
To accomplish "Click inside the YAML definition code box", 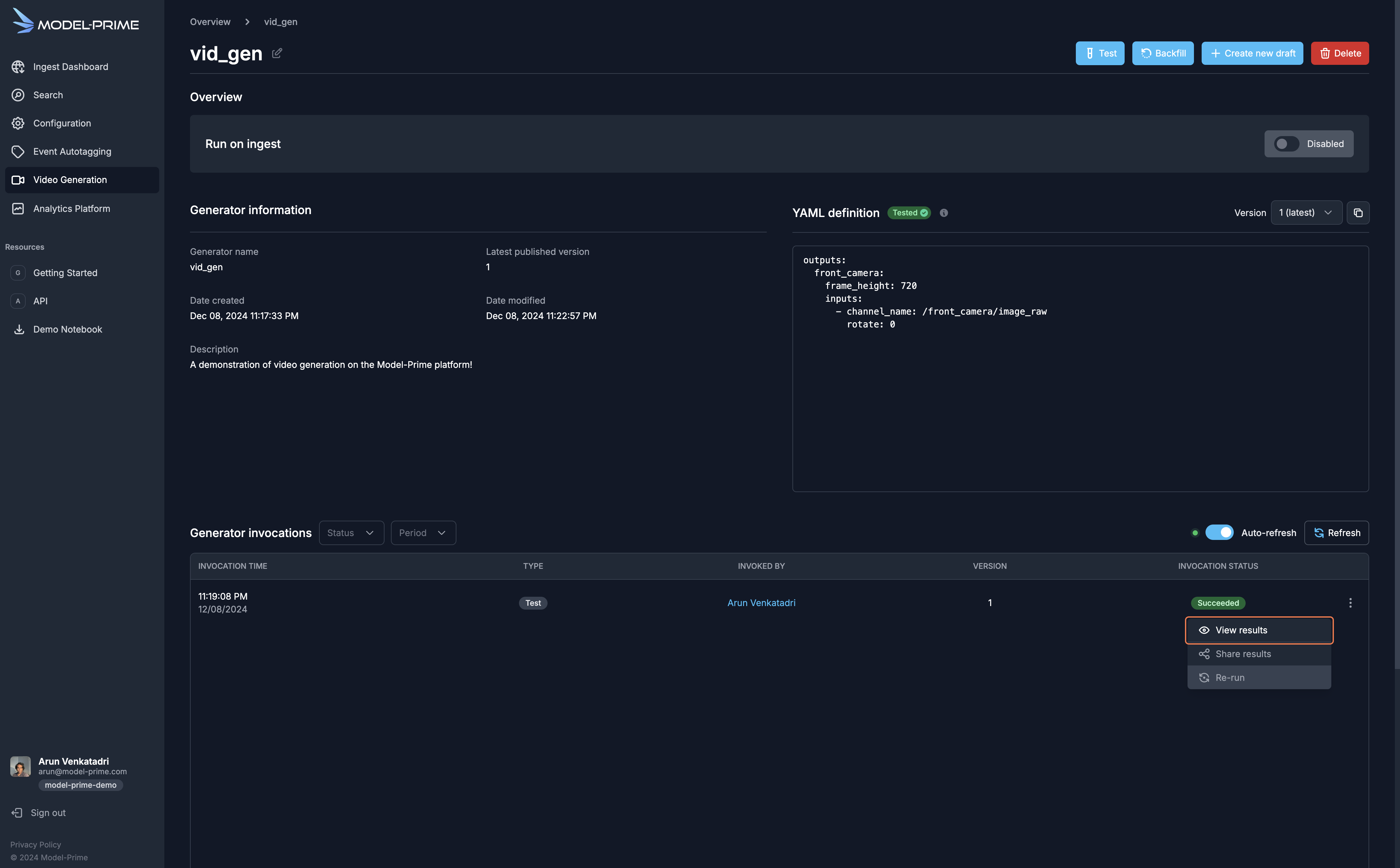I will 1080,369.
